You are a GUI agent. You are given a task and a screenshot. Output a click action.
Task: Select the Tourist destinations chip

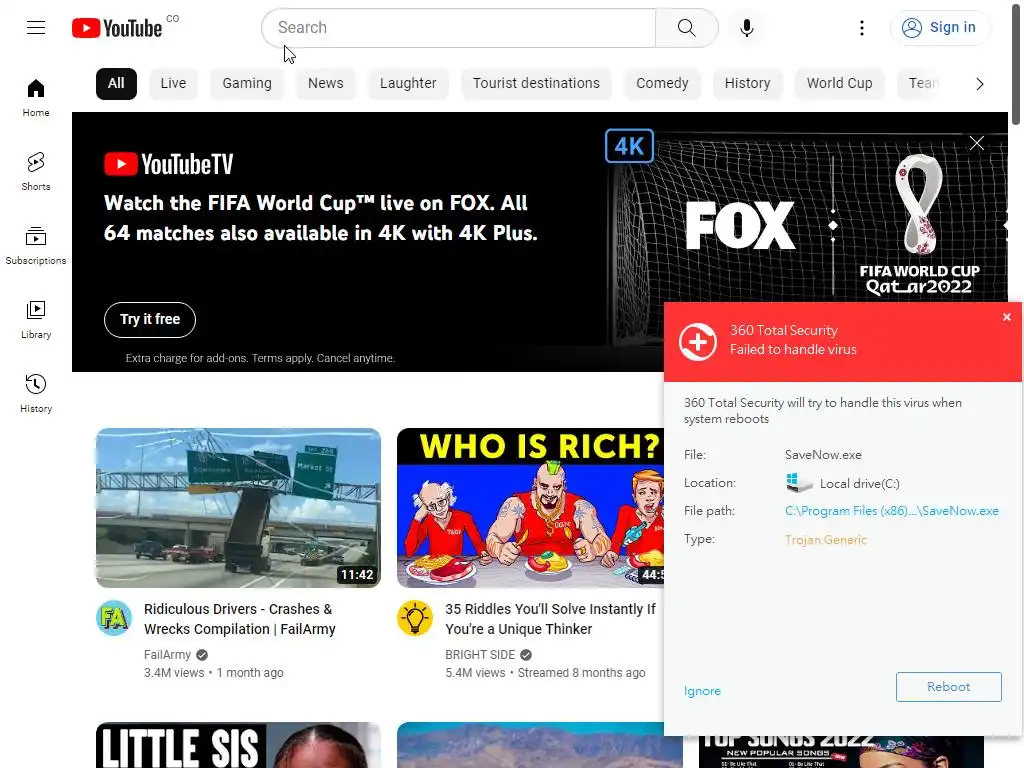pos(536,84)
